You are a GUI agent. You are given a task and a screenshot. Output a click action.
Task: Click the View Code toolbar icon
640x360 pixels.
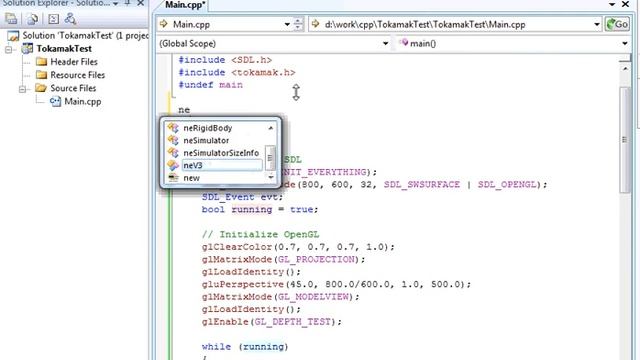(x=53, y=19)
